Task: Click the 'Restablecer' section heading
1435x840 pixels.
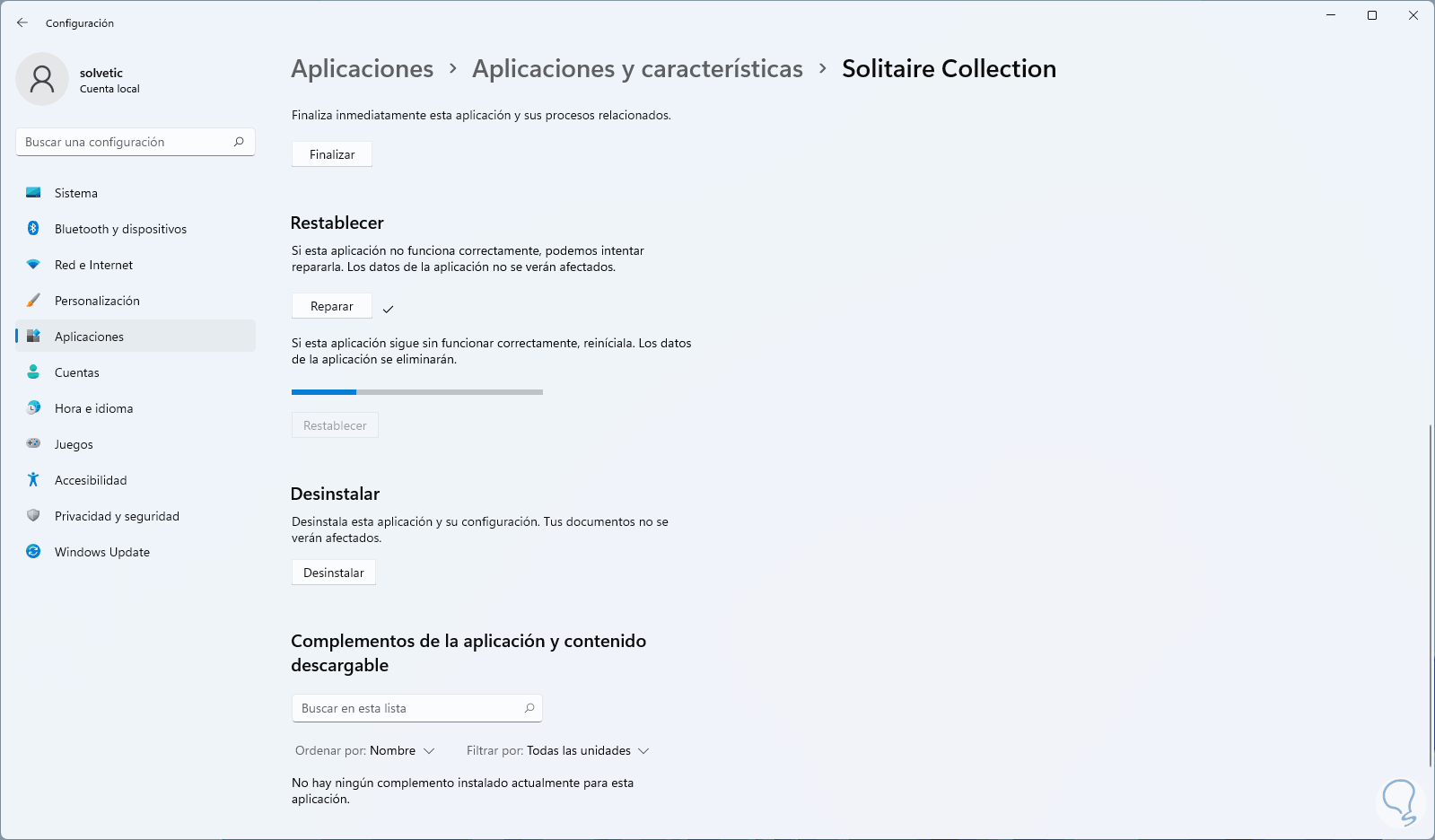Action: point(337,223)
